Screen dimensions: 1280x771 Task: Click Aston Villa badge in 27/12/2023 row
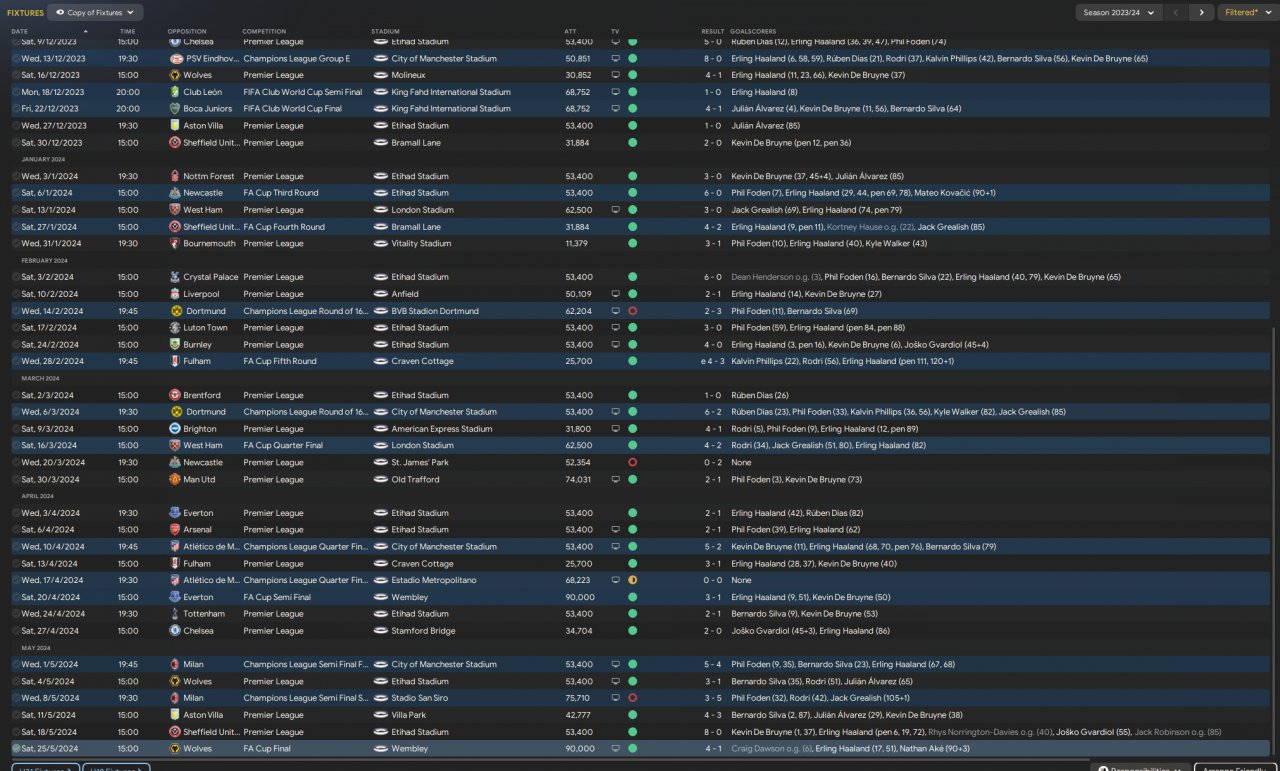[x=175, y=126]
